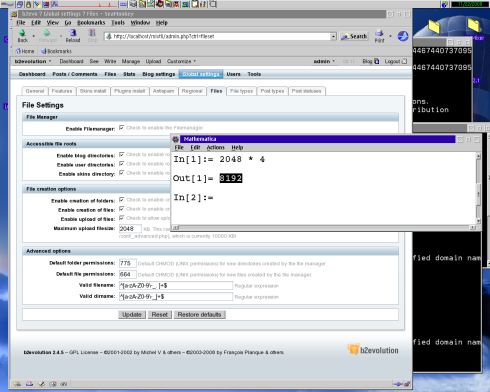Toggle Enable user directories checkbox
The width and height of the screenshot is (490, 392).
coord(122,164)
